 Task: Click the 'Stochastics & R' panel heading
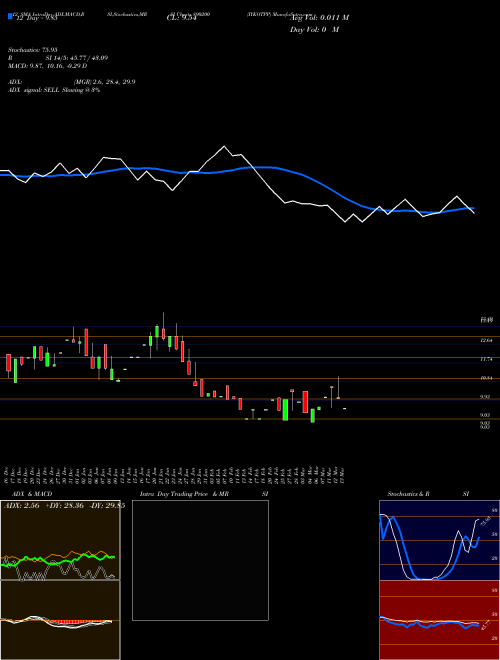tap(408, 494)
